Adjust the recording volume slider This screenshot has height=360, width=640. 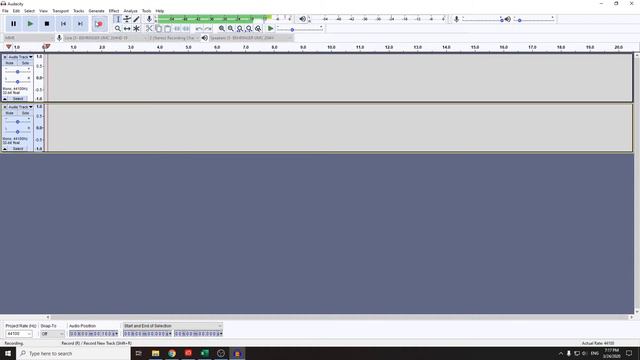pos(482,19)
